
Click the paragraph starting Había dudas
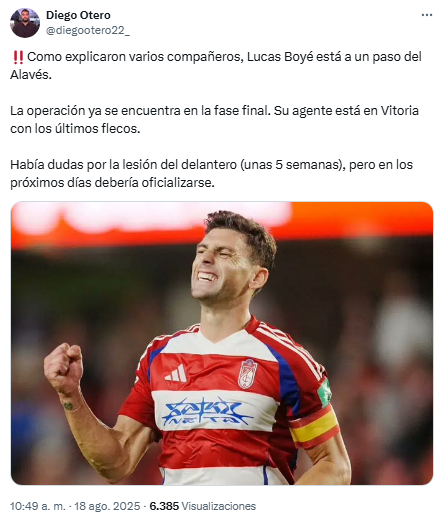(211, 174)
